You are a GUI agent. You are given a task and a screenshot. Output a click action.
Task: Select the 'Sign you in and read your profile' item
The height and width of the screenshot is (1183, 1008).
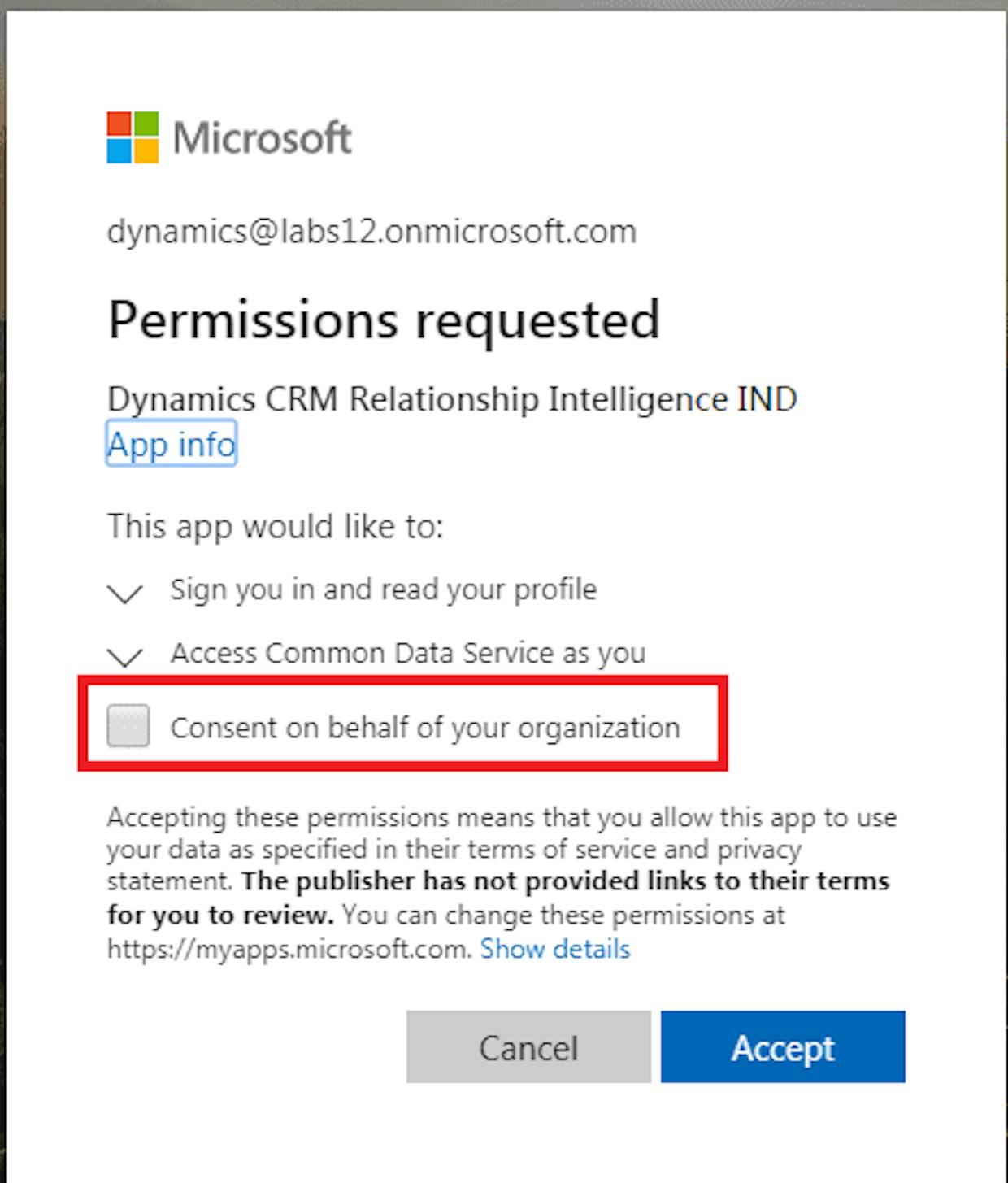(x=384, y=589)
